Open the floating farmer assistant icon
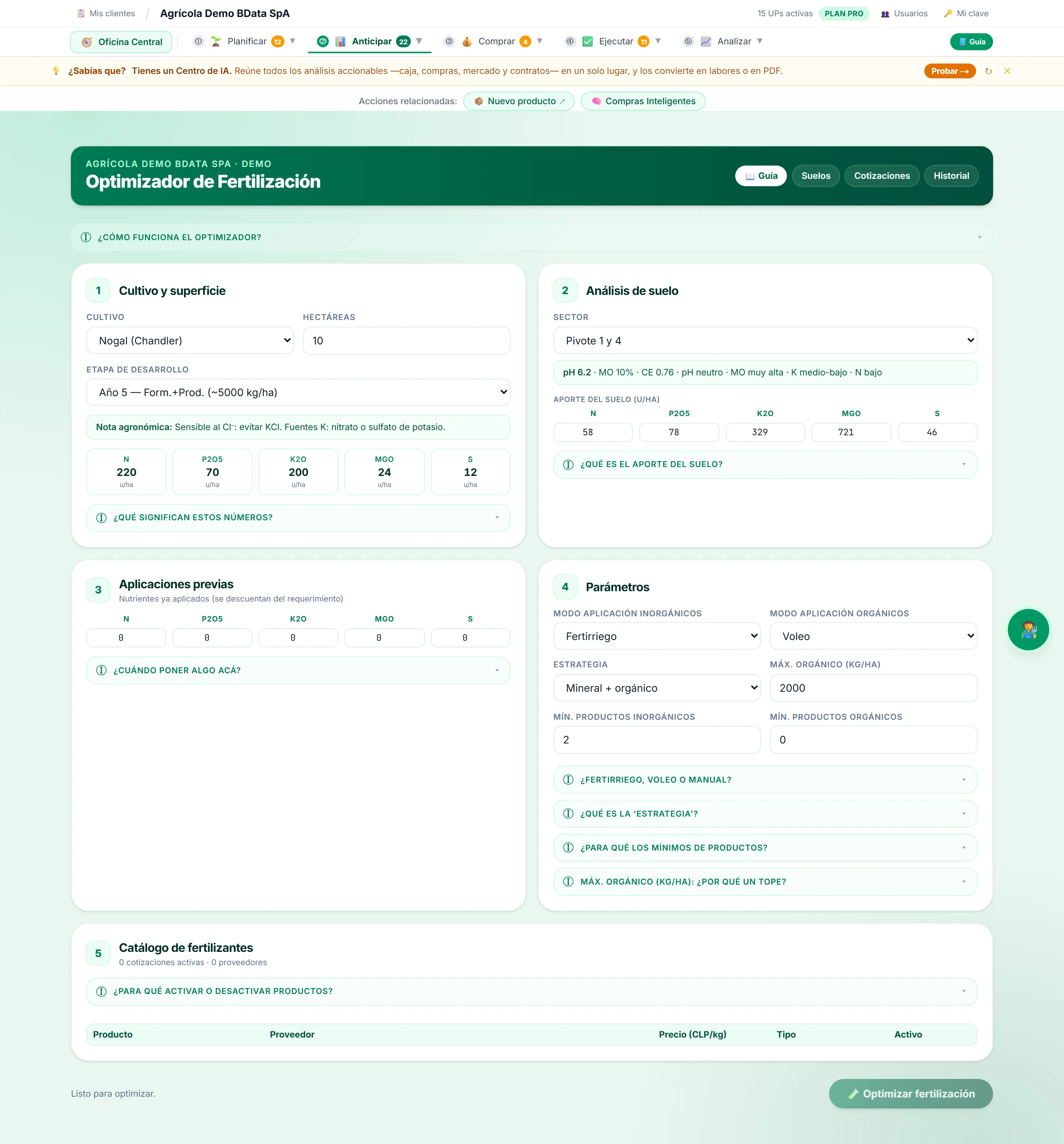Screen dimensions: 1064x1144 pos(1028,630)
